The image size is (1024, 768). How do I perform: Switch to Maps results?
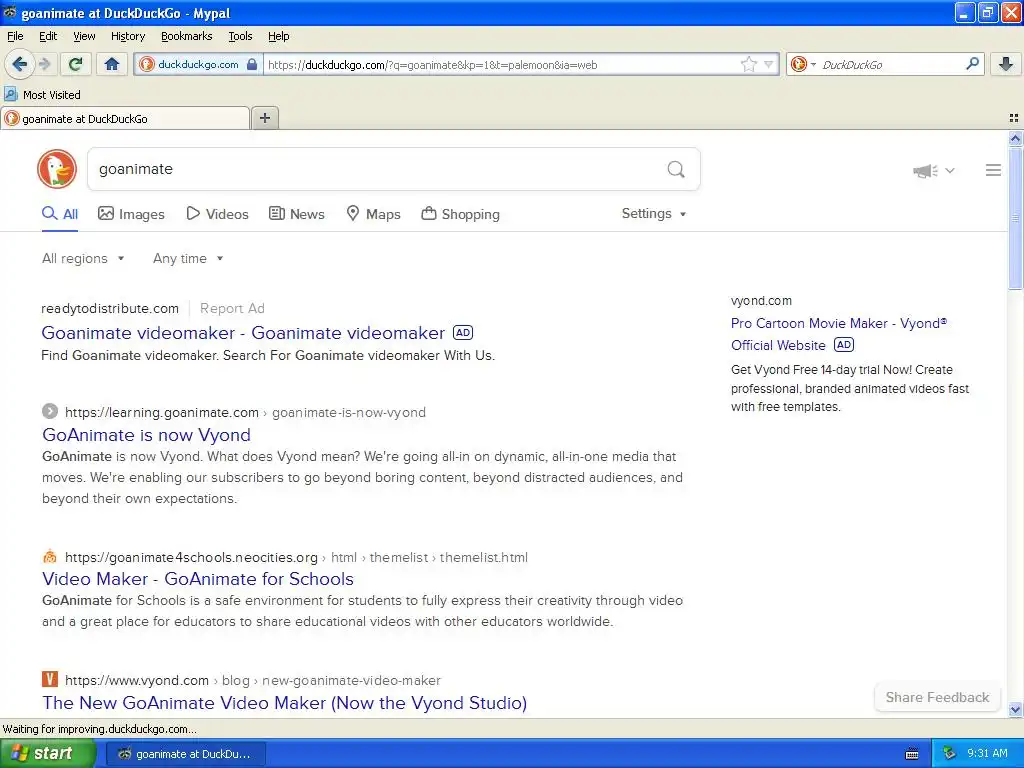(x=374, y=214)
